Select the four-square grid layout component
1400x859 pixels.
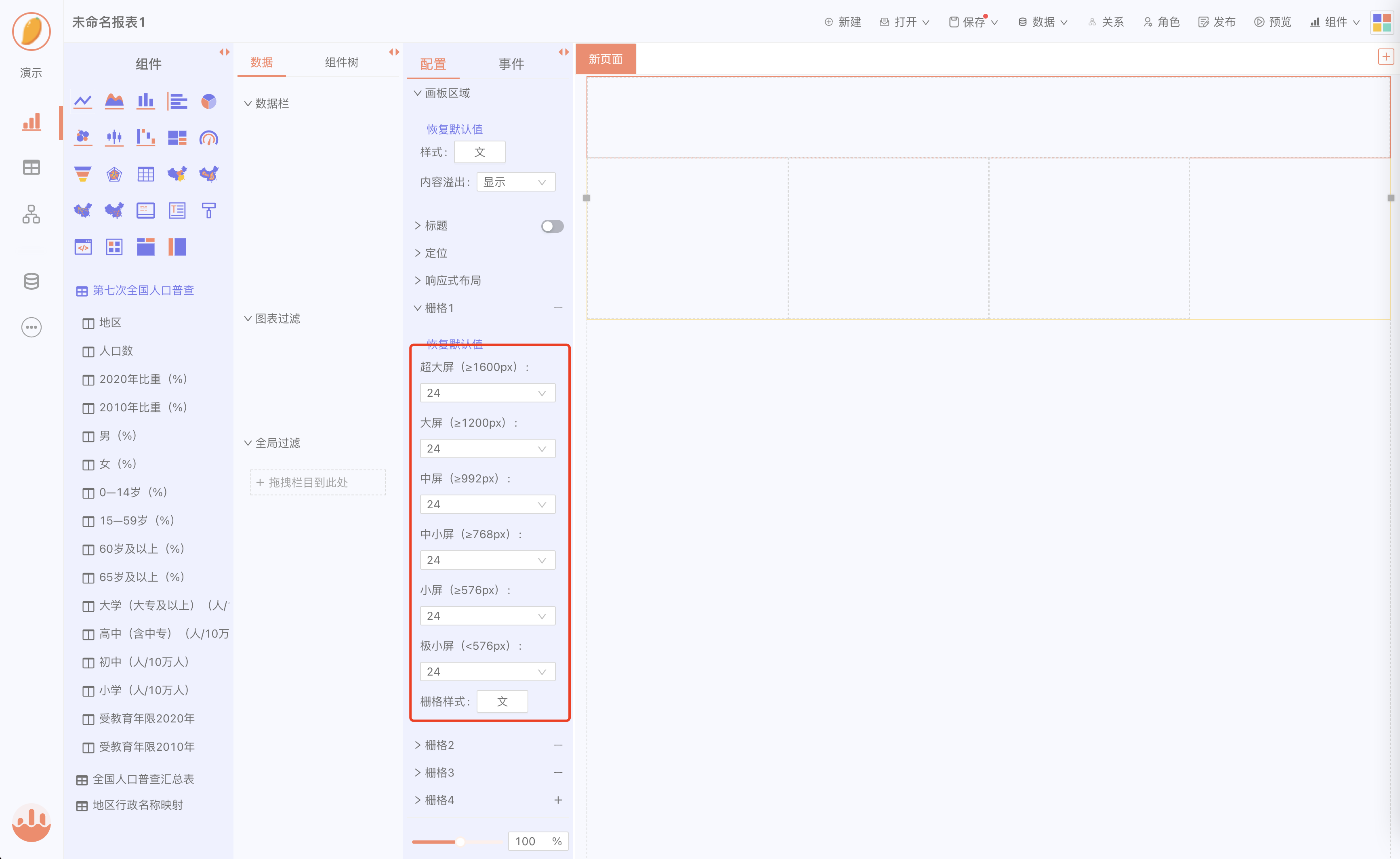click(114, 247)
